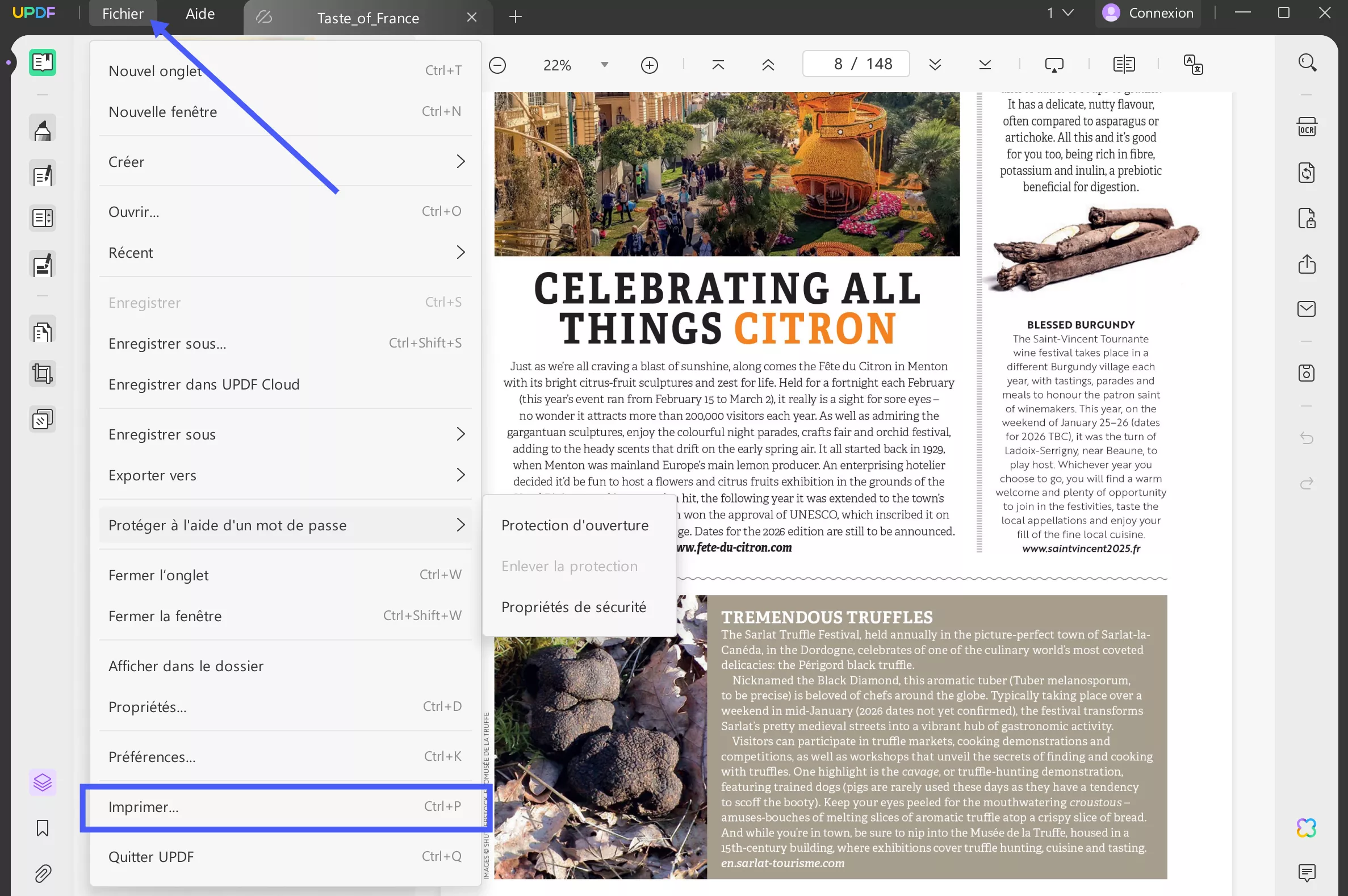Click the zoom in plus icon
This screenshot has width=1348, height=896.
click(x=649, y=65)
